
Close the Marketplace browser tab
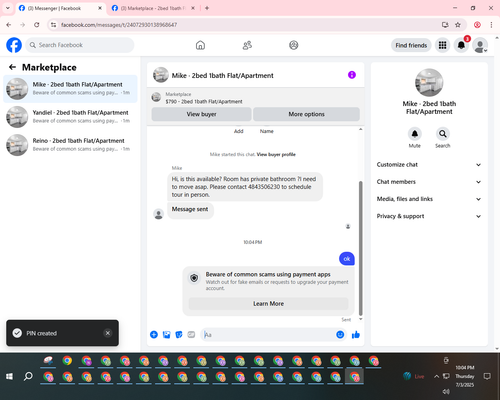(x=193, y=8)
